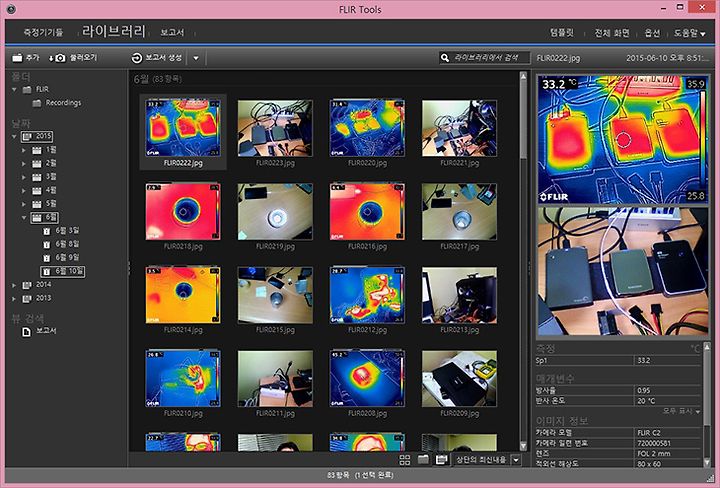The image size is (720, 488).
Task: Expand the 4월 month node
Action: [24, 191]
